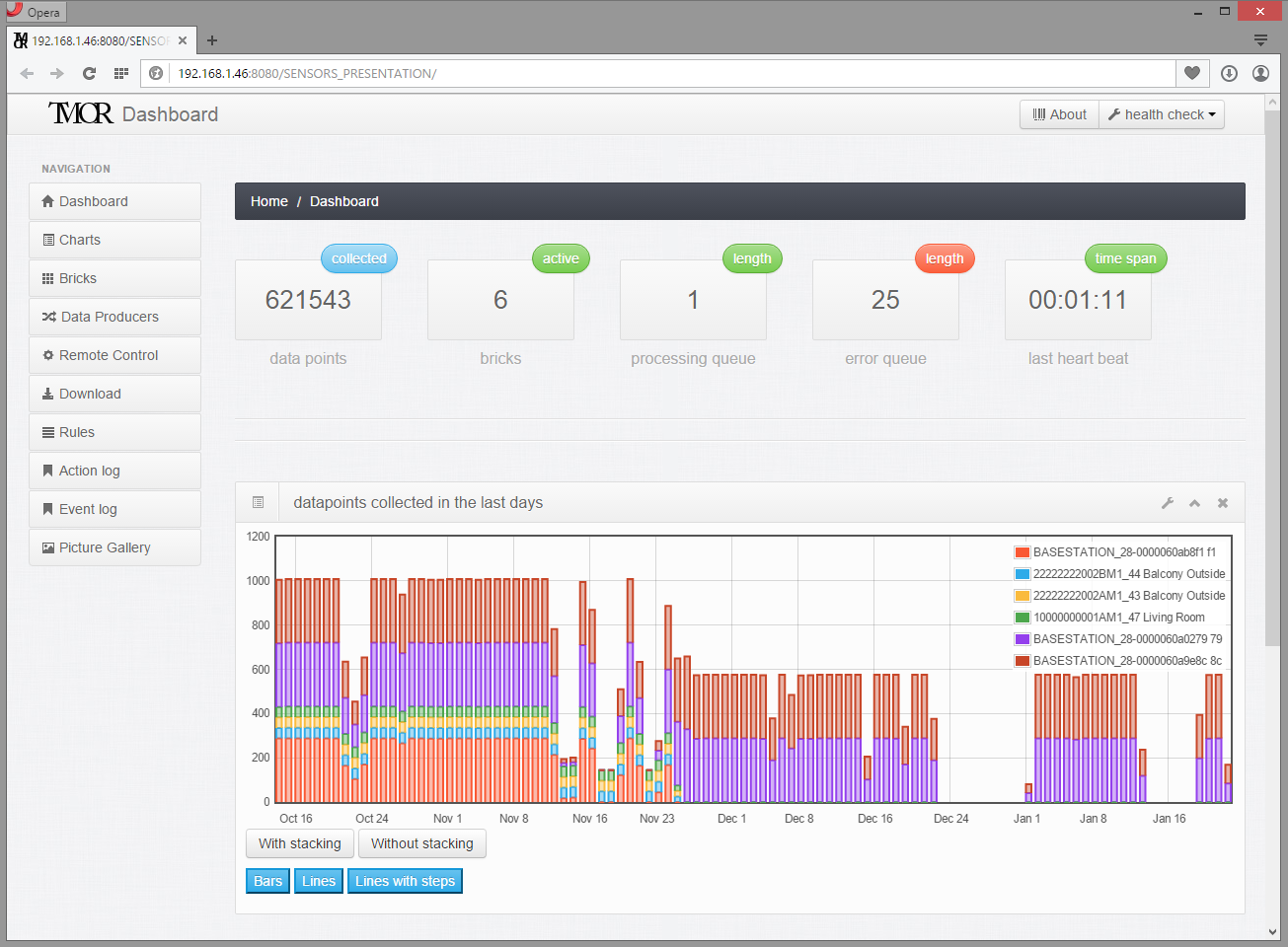
Task: Reload the page with refresh icon
Action: [x=89, y=73]
